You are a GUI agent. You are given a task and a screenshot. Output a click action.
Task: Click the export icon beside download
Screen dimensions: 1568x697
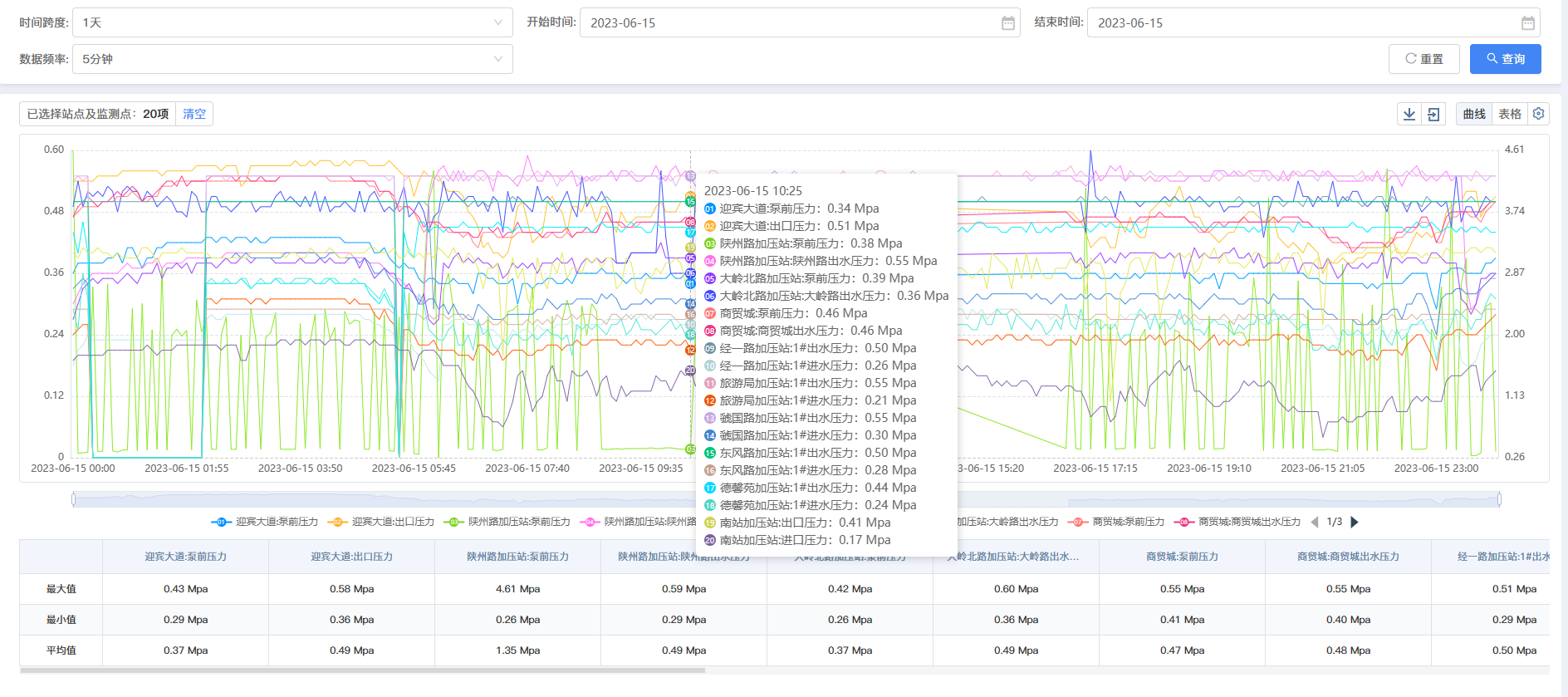tap(1433, 114)
